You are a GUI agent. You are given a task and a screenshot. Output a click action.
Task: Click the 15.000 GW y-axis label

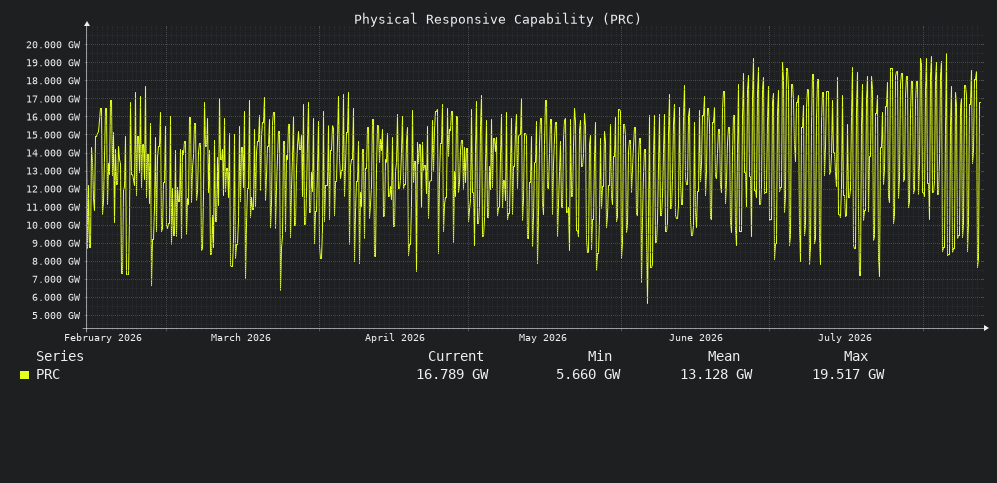click(53, 135)
